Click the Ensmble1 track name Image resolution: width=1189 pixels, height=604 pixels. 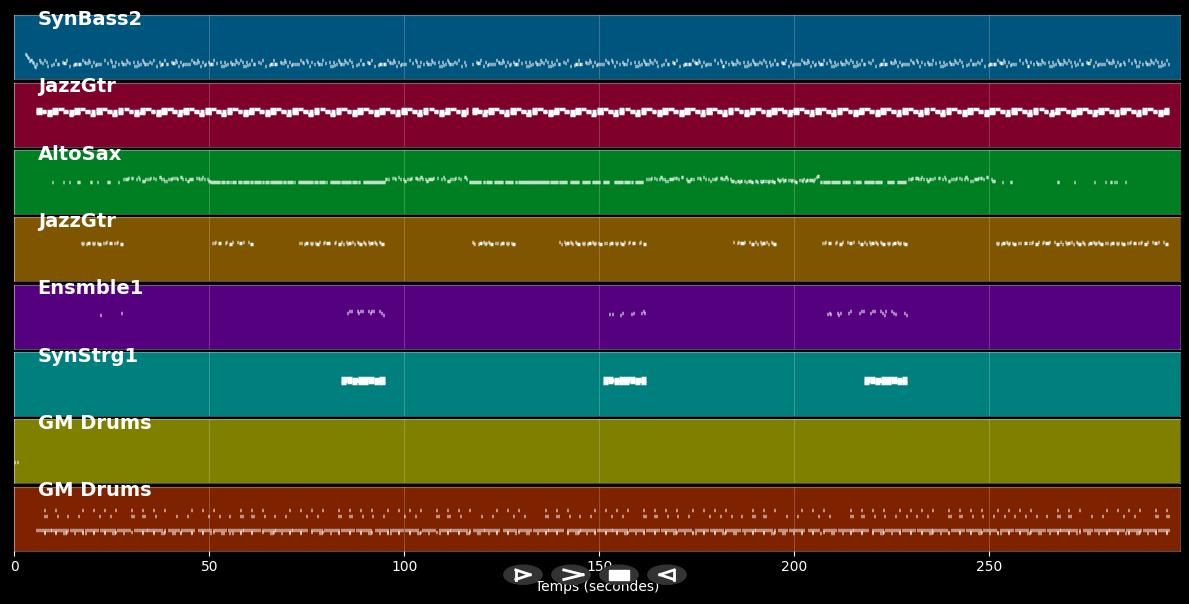[90, 287]
